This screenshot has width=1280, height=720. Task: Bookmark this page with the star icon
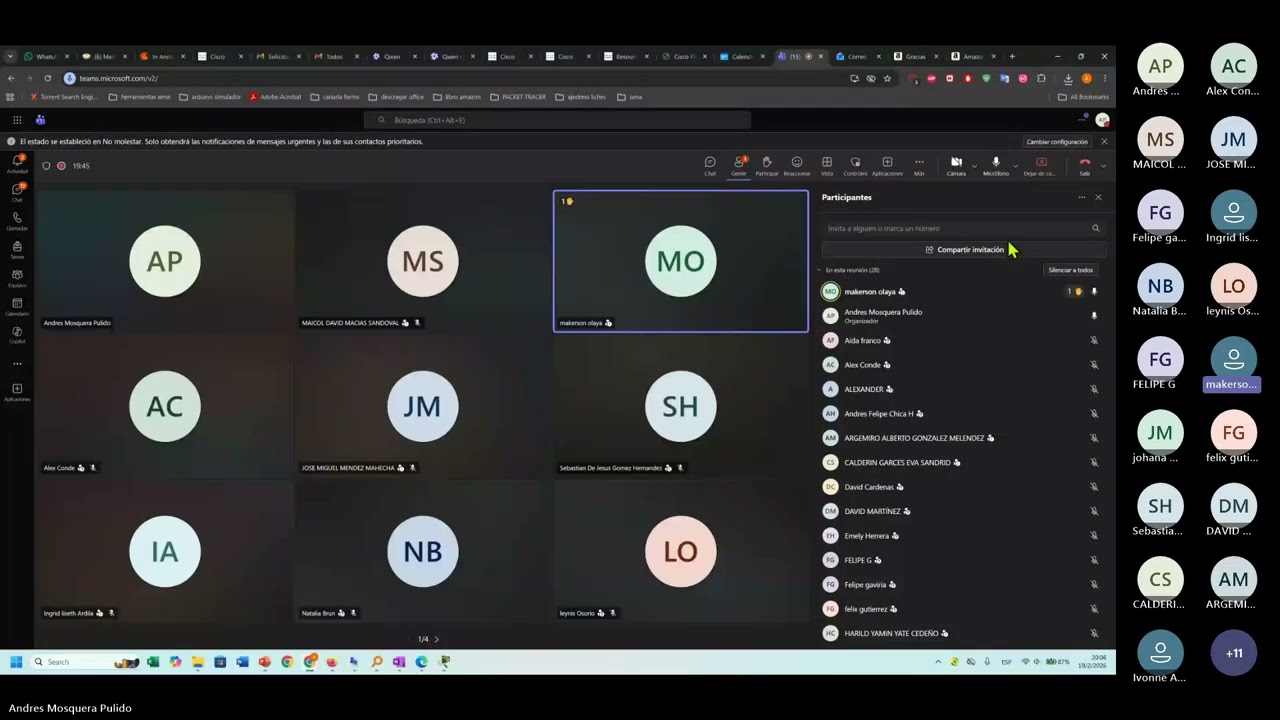[x=887, y=78]
